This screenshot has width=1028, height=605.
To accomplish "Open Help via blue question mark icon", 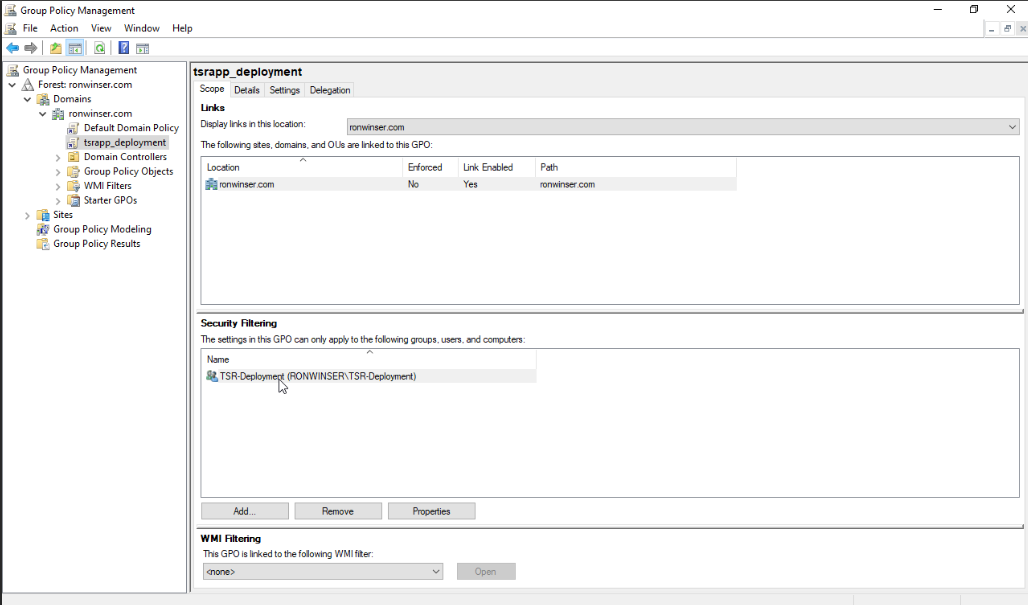I will [x=124, y=48].
